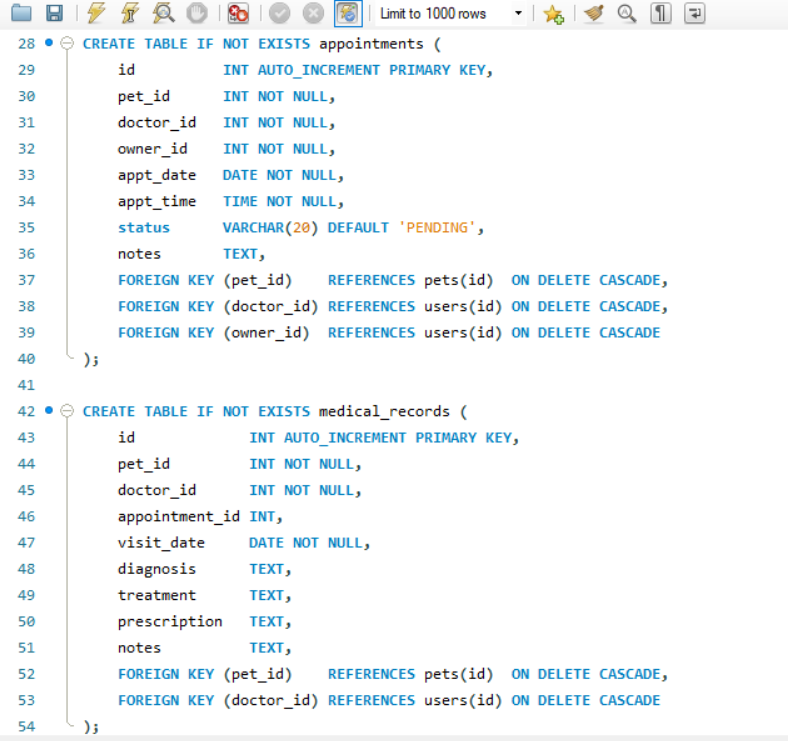The image size is (788, 741).
Task: Click doctor_id column on line 45
Action: 157,490
